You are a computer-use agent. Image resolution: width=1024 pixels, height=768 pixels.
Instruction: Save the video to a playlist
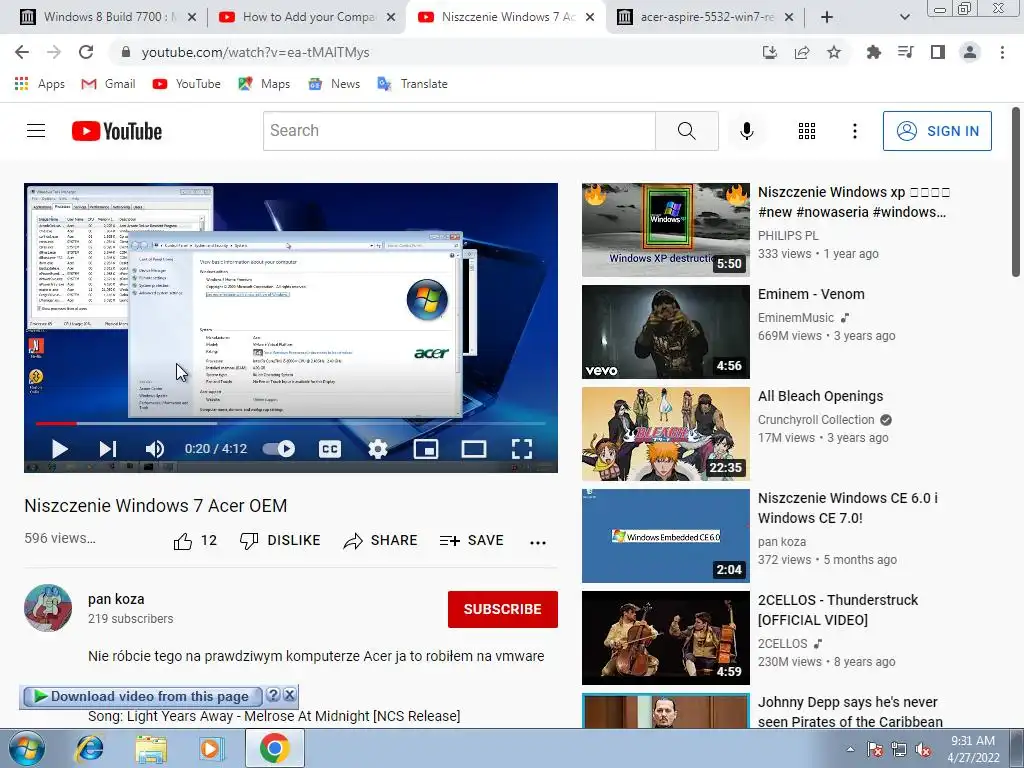click(x=472, y=541)
